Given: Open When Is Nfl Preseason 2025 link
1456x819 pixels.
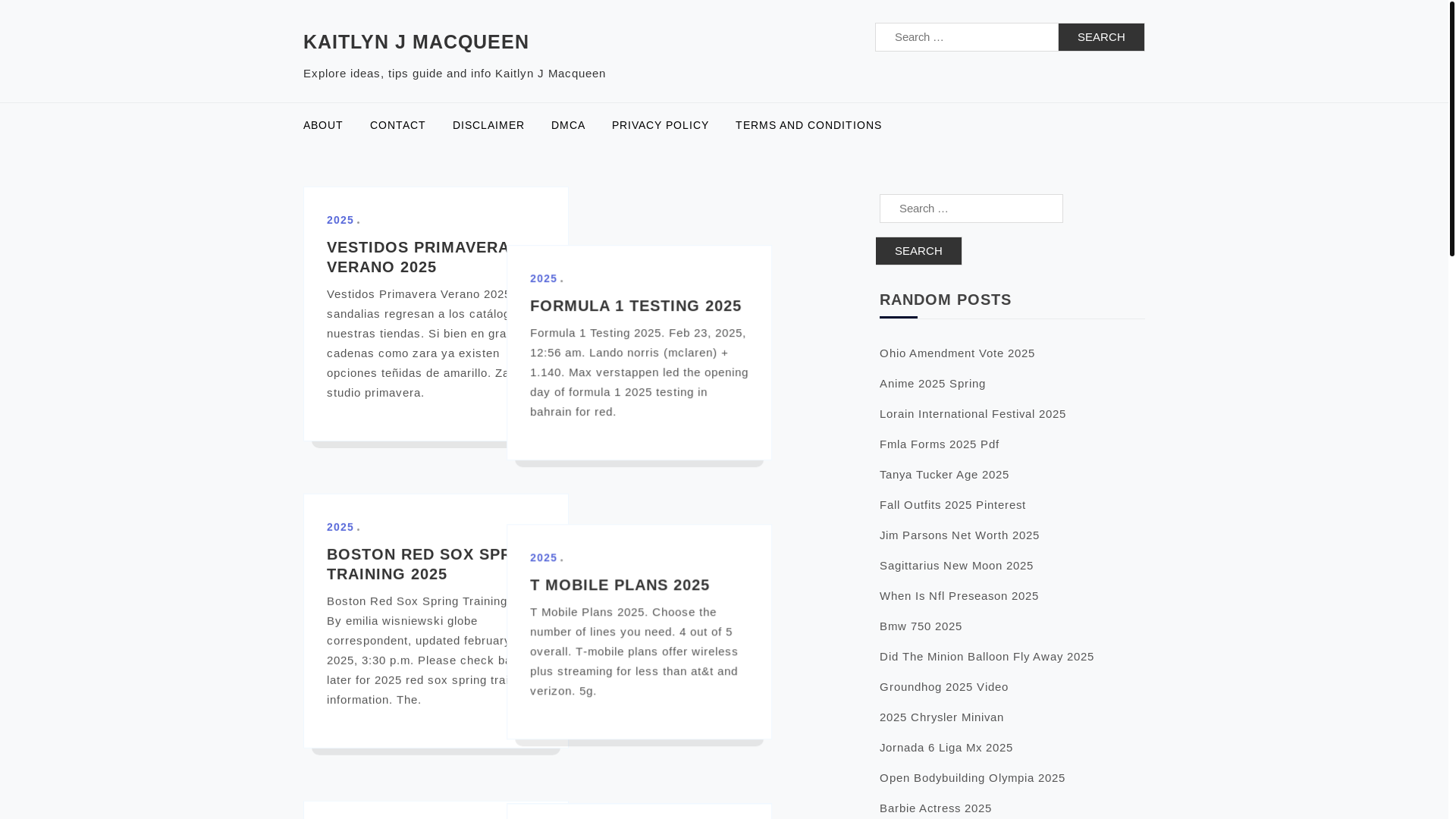Looking at the screenshot, I should tap(959, 596).
